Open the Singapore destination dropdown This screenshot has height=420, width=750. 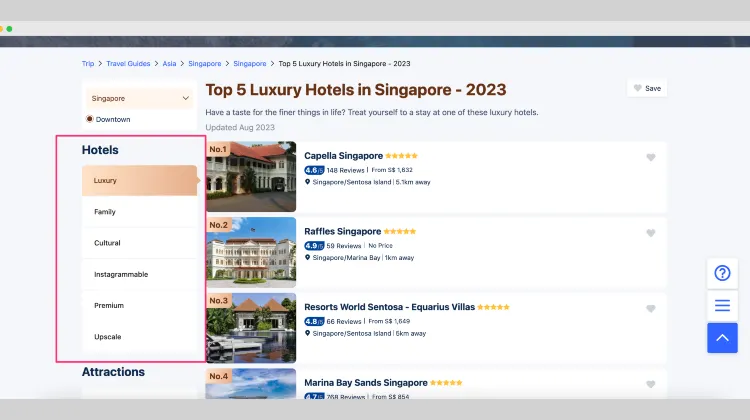pos(140,98)
